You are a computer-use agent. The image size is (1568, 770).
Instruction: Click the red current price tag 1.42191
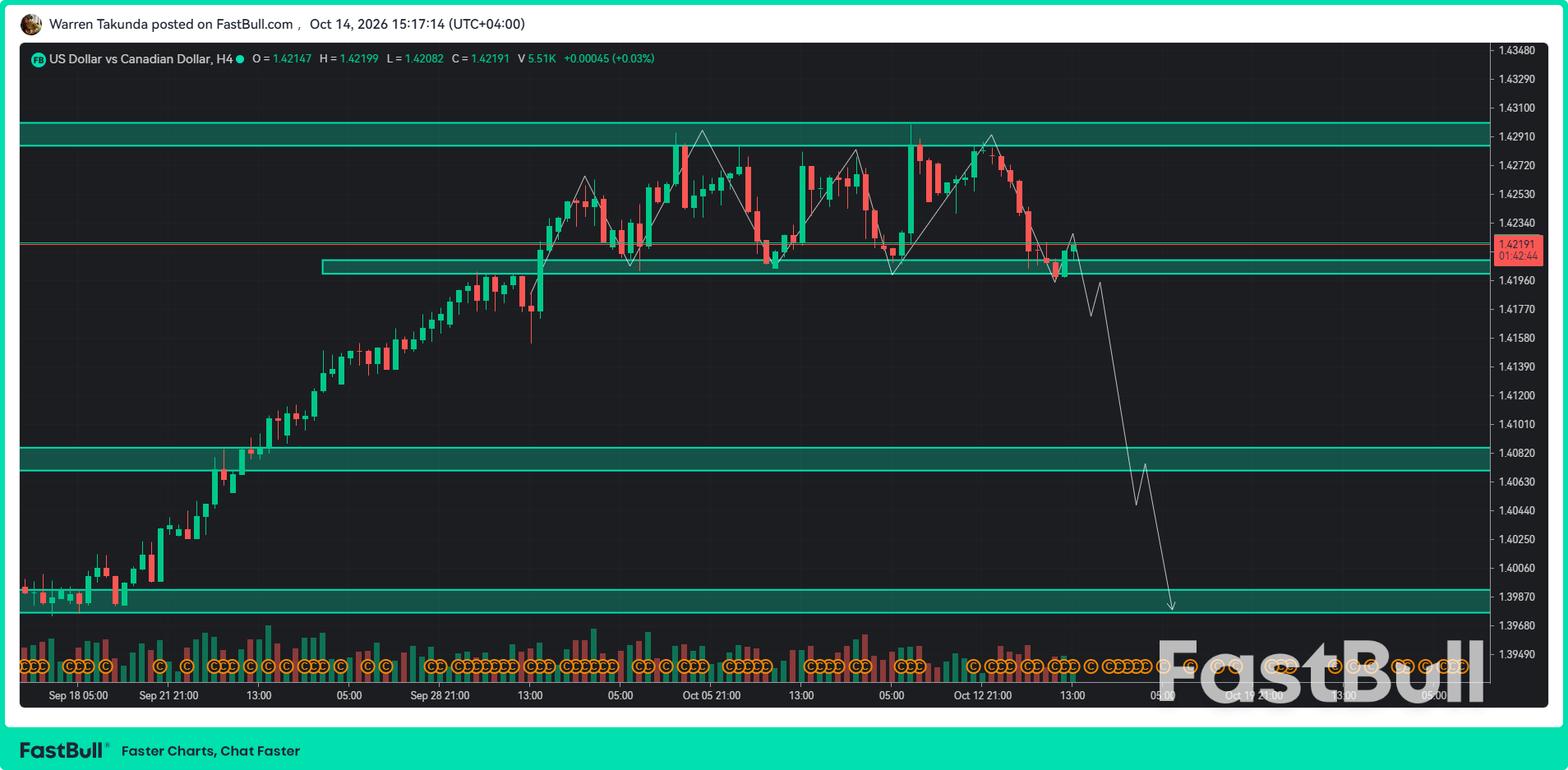(x=1518, y=250)
